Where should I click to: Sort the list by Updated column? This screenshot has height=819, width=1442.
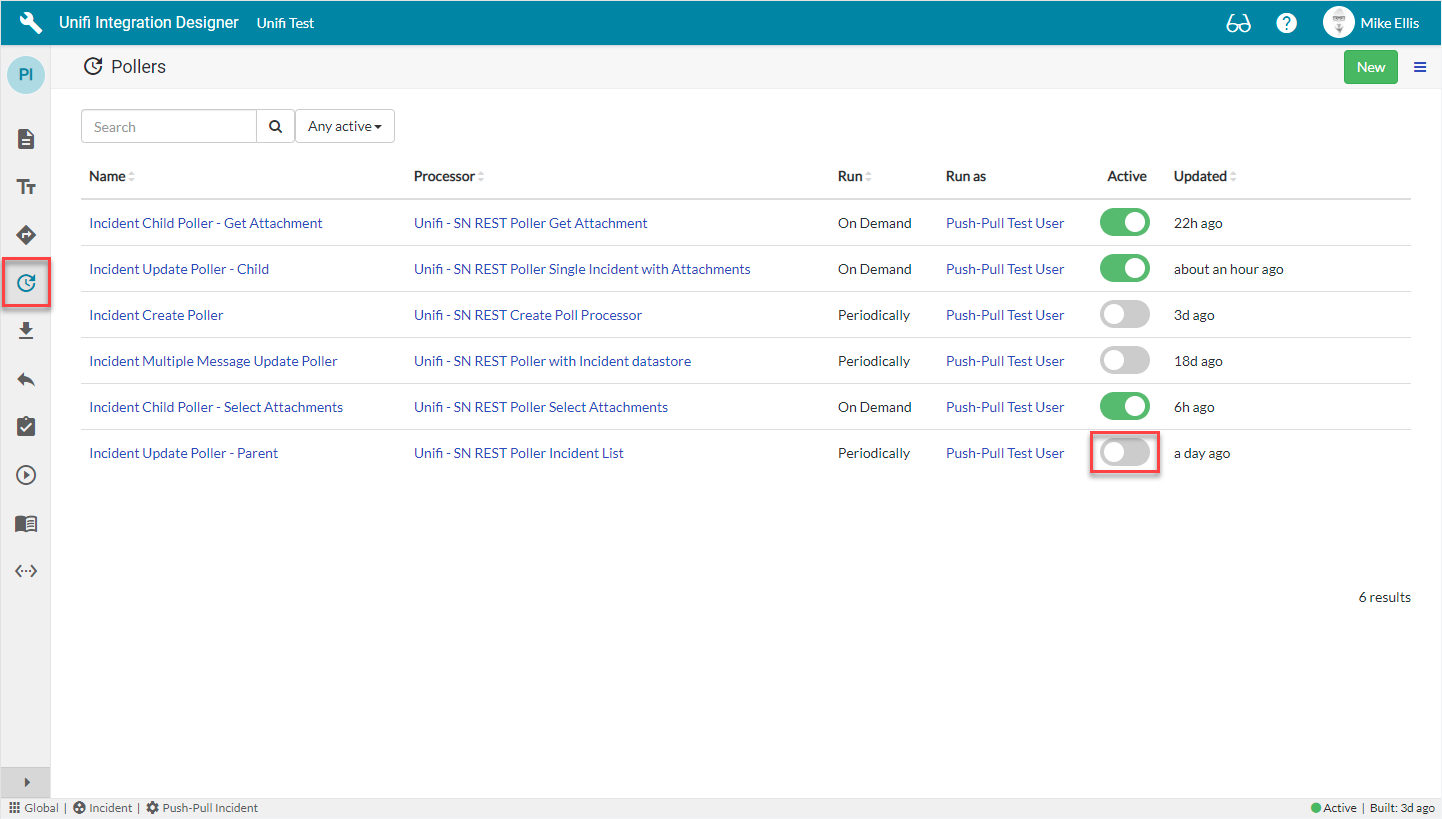click(1201, 176)
